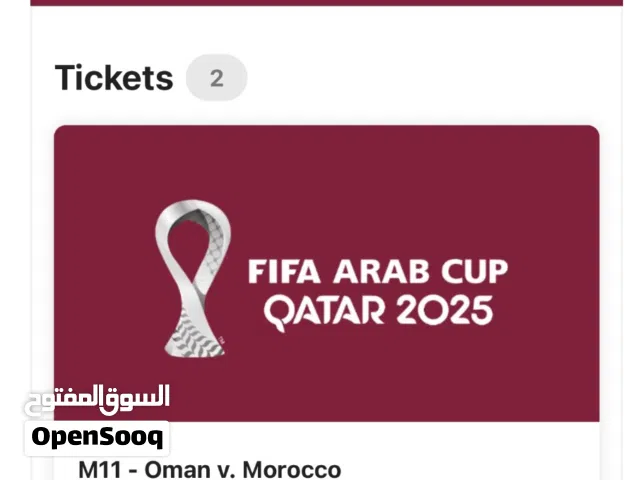Select the OpenSooq English label

coord(96,437)
